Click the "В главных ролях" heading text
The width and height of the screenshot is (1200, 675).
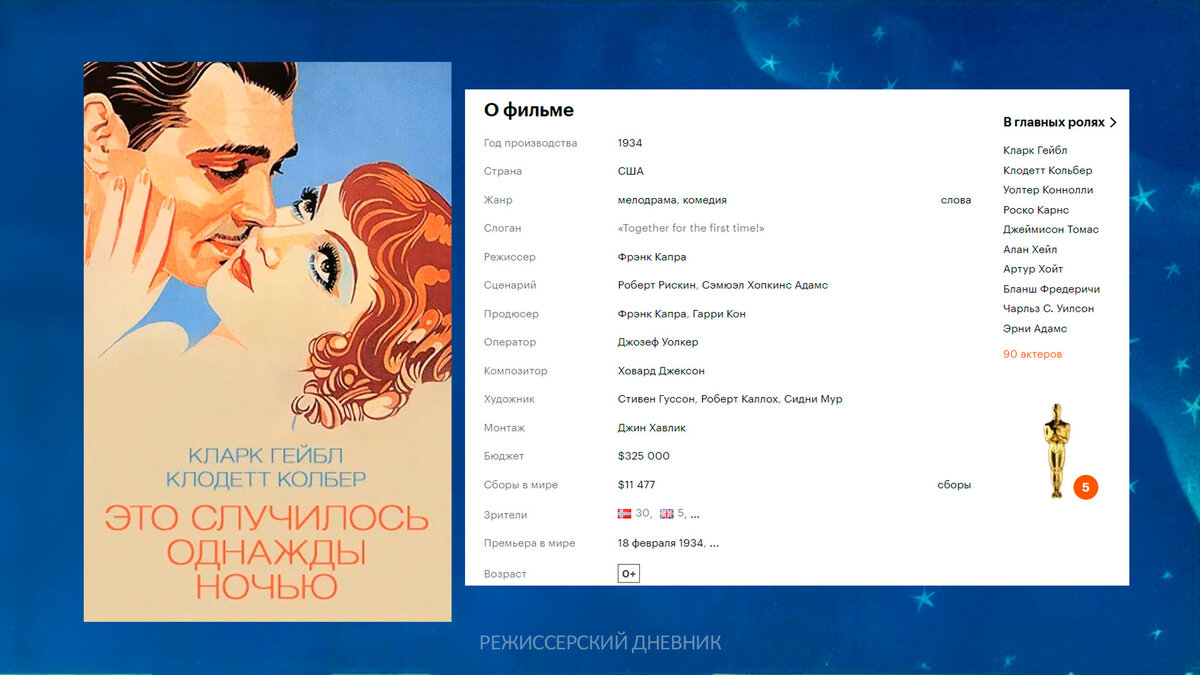(1054, 122)
